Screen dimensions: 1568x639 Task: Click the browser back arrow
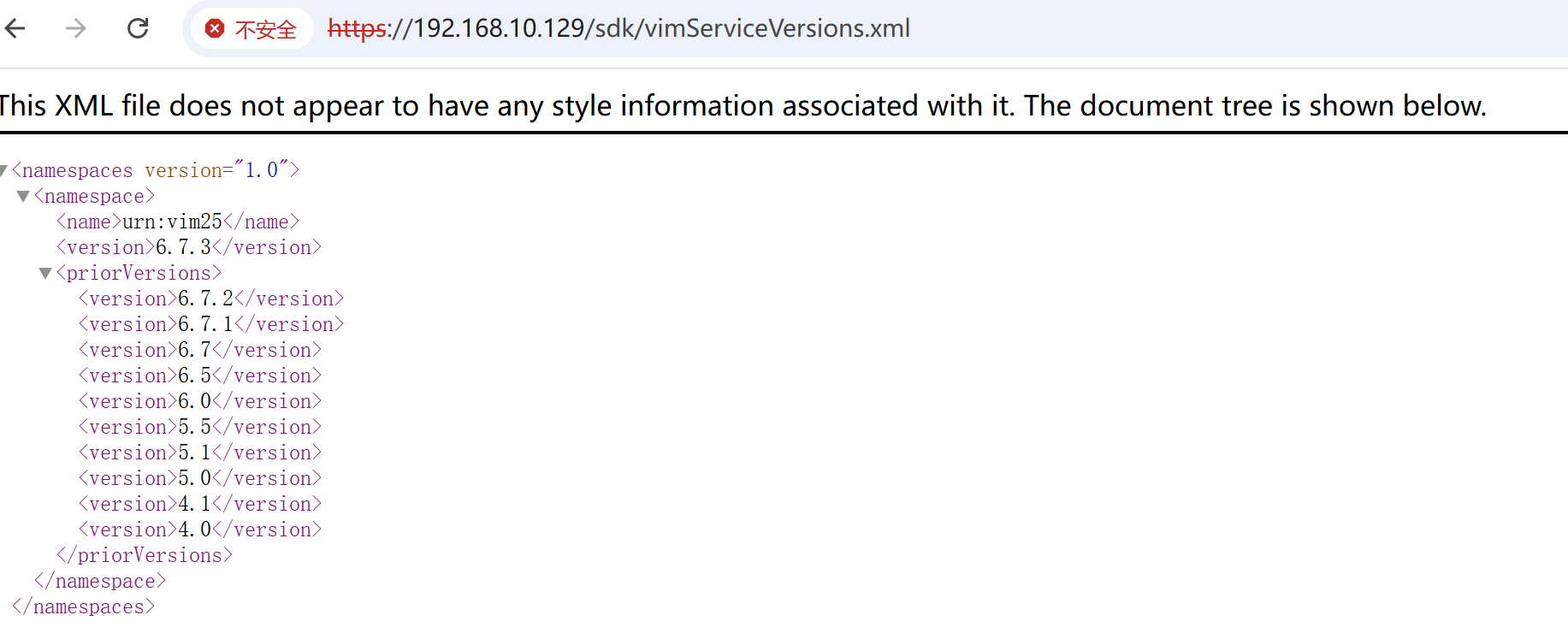click(x=15, y=28)
